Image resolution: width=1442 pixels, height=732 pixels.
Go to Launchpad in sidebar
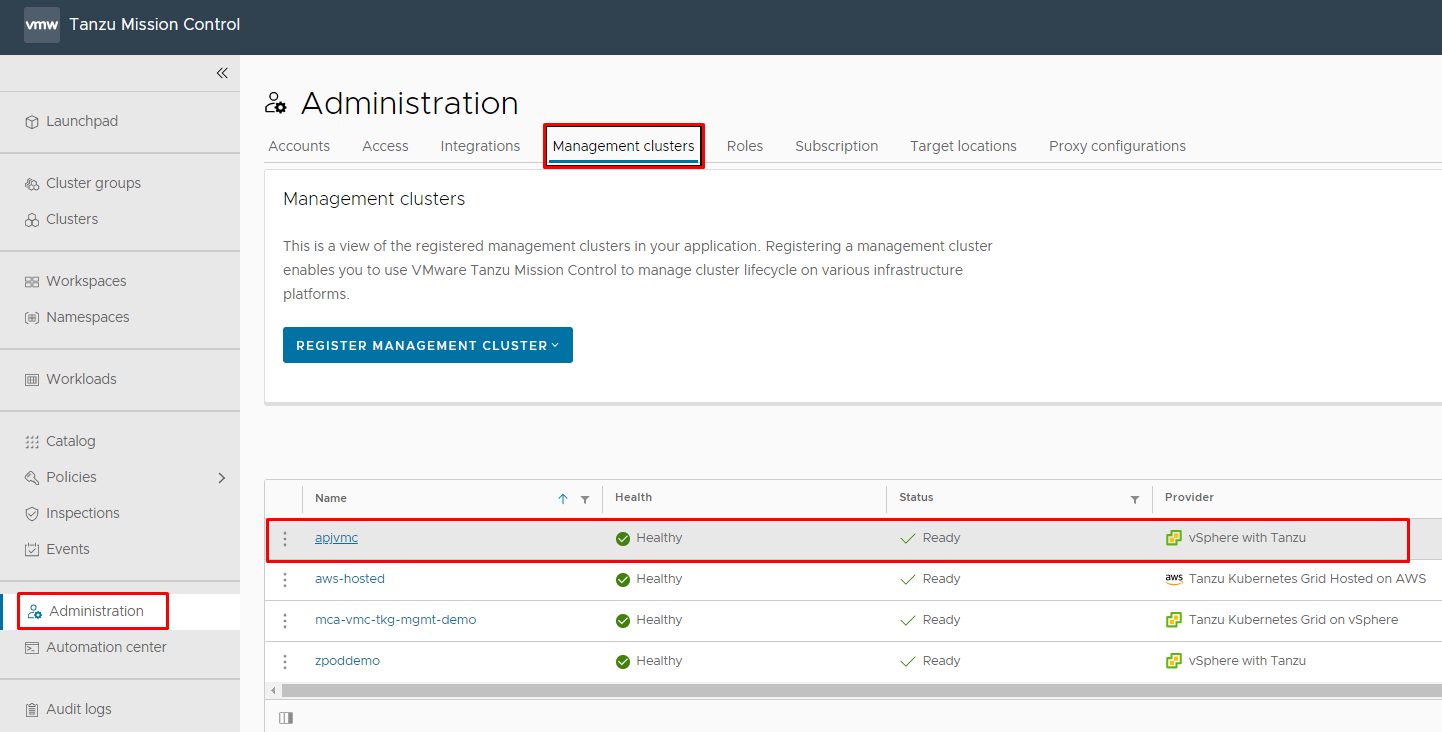pyautogui.click(x=82, y=122)
